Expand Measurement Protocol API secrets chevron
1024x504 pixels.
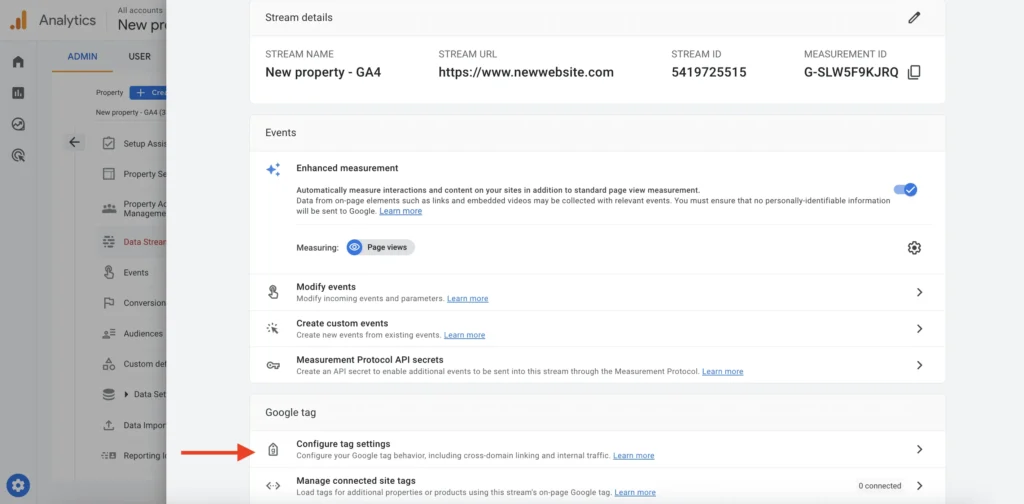919,365
